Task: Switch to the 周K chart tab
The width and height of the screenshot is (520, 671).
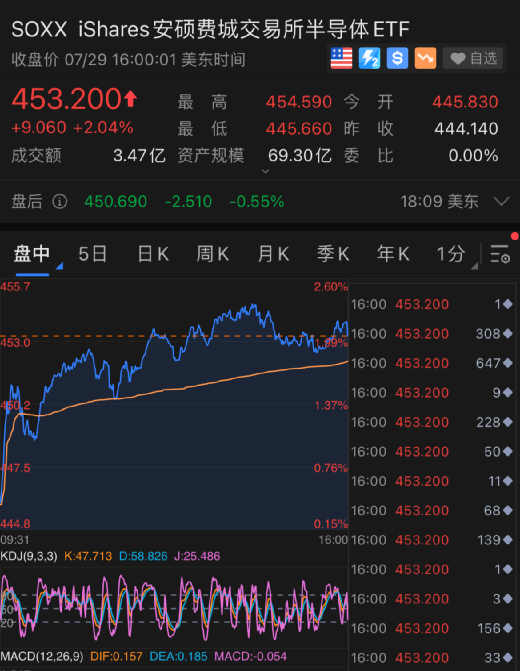Action: coord(213,254)
